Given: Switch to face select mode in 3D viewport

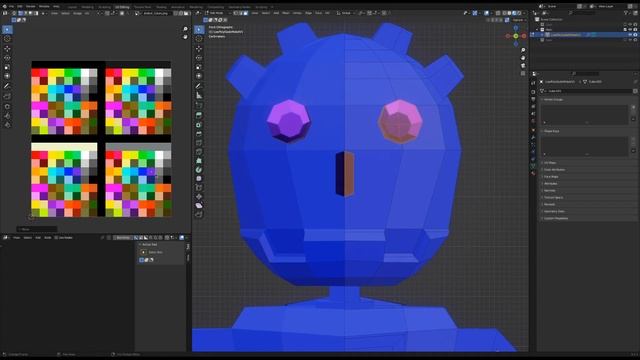Looking at the screenshot, I should point(245,13).
